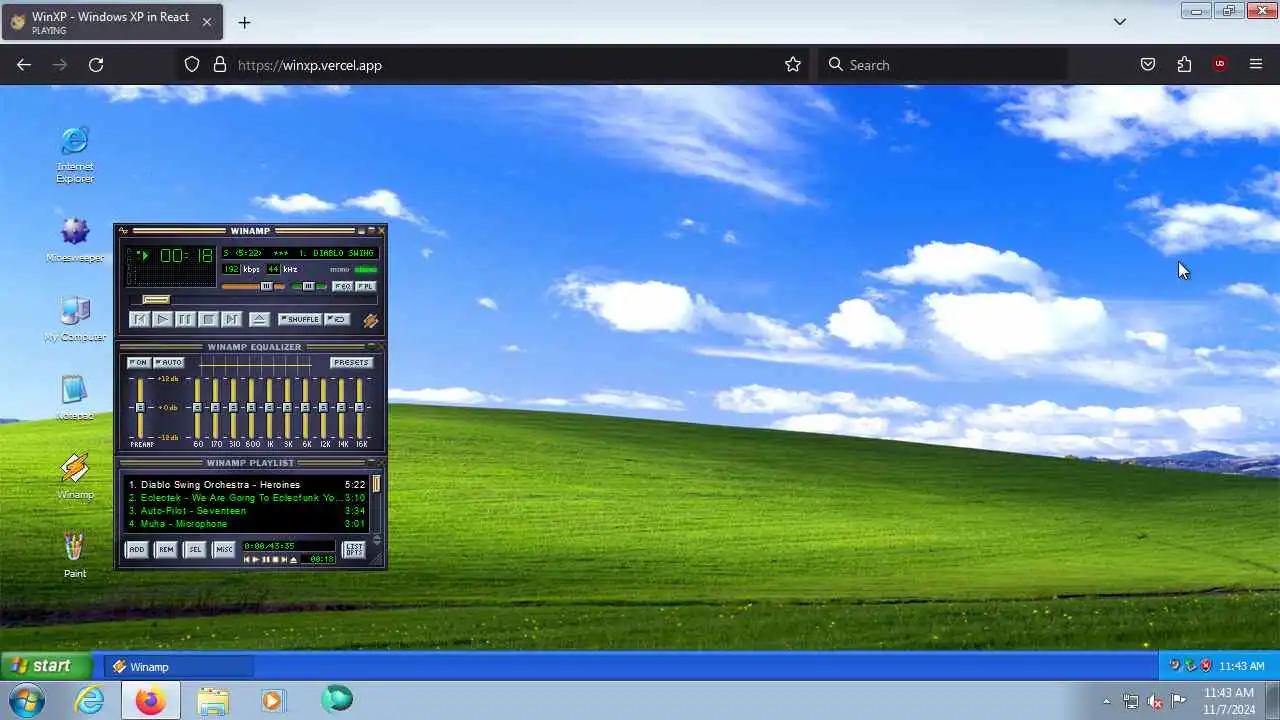Open playlist ADD menu
1280x720 pixels.
137,549
